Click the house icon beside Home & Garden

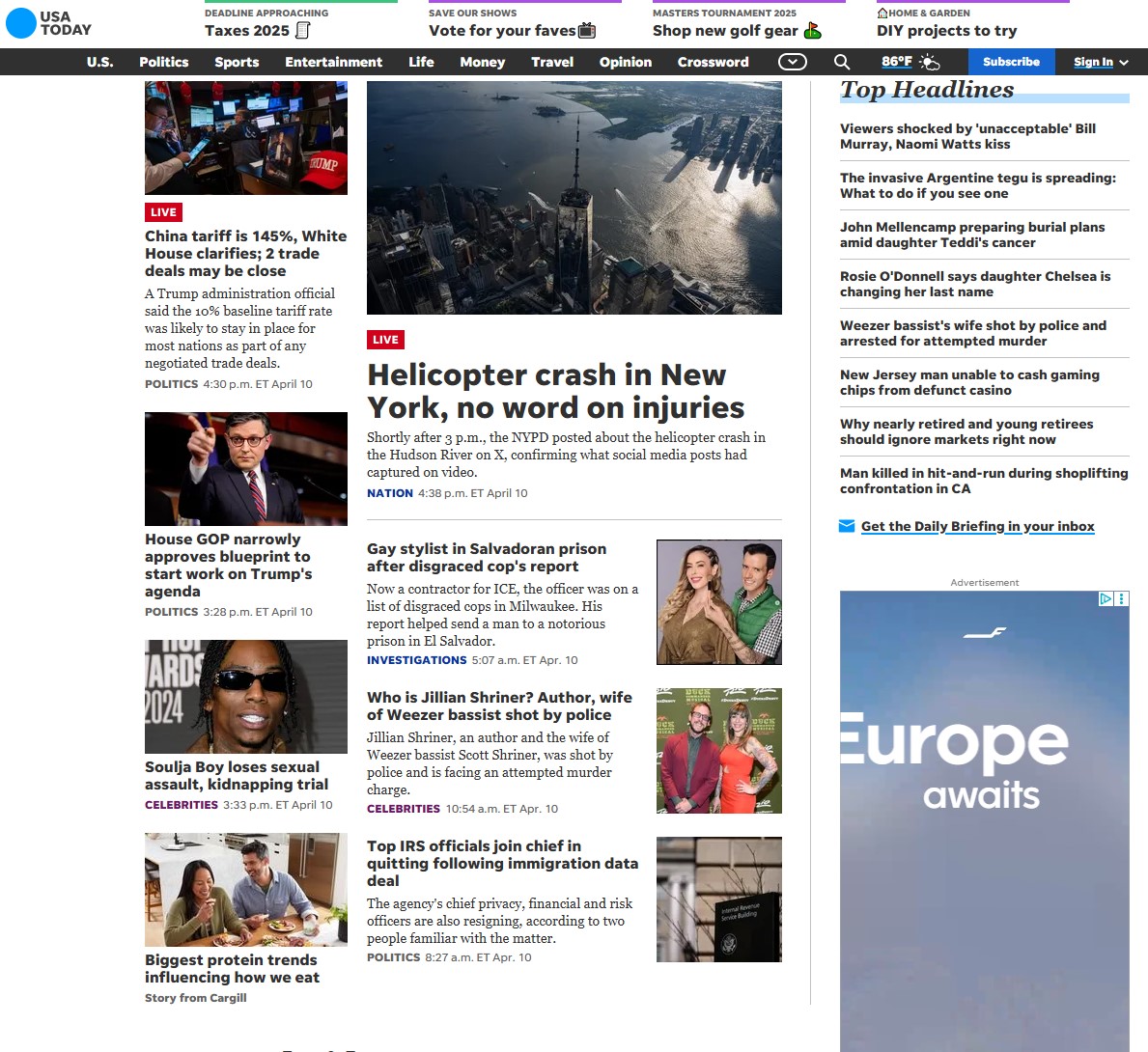(882, 14)
